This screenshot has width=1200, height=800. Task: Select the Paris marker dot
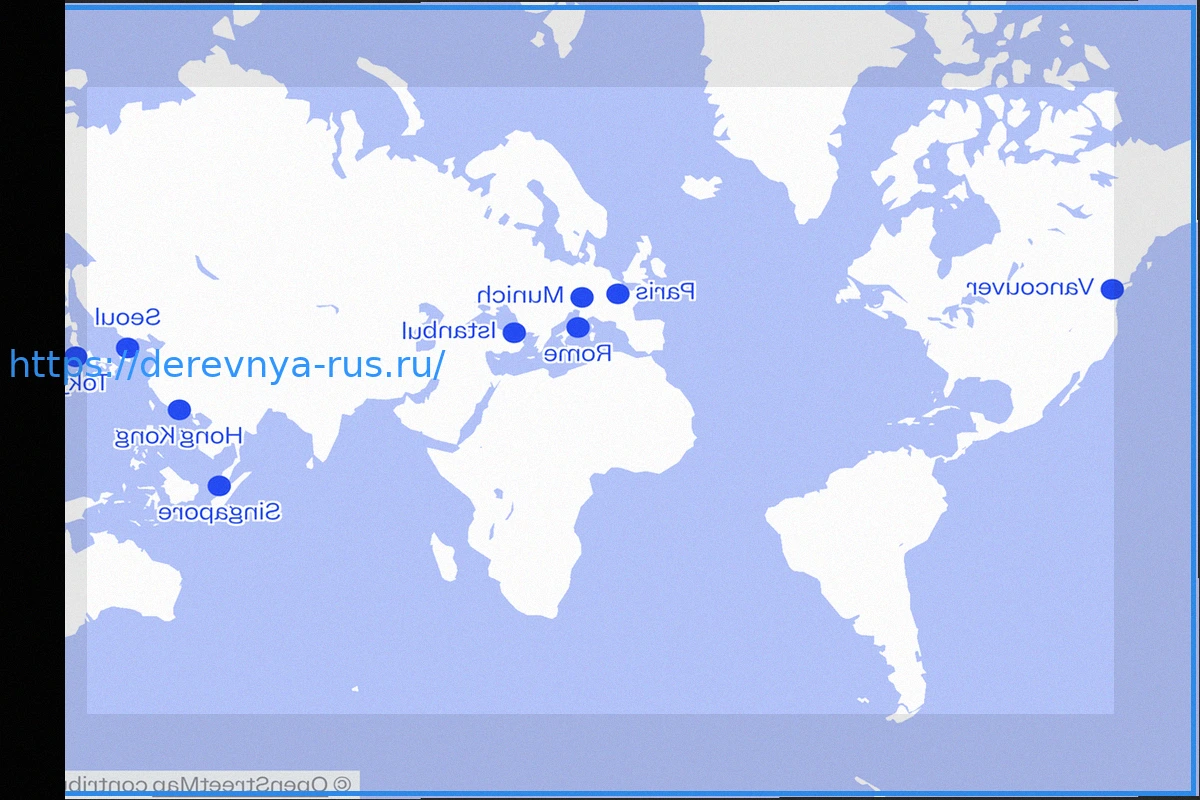point(618,293)
